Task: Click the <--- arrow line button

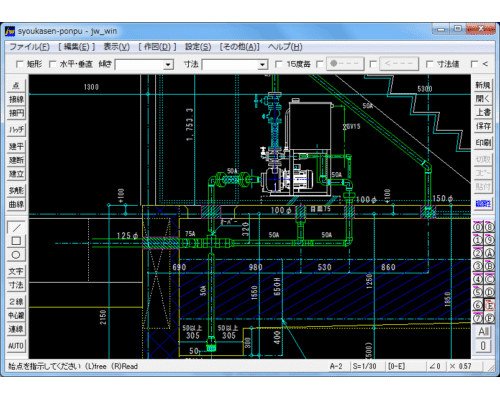Action: point(399,64)
